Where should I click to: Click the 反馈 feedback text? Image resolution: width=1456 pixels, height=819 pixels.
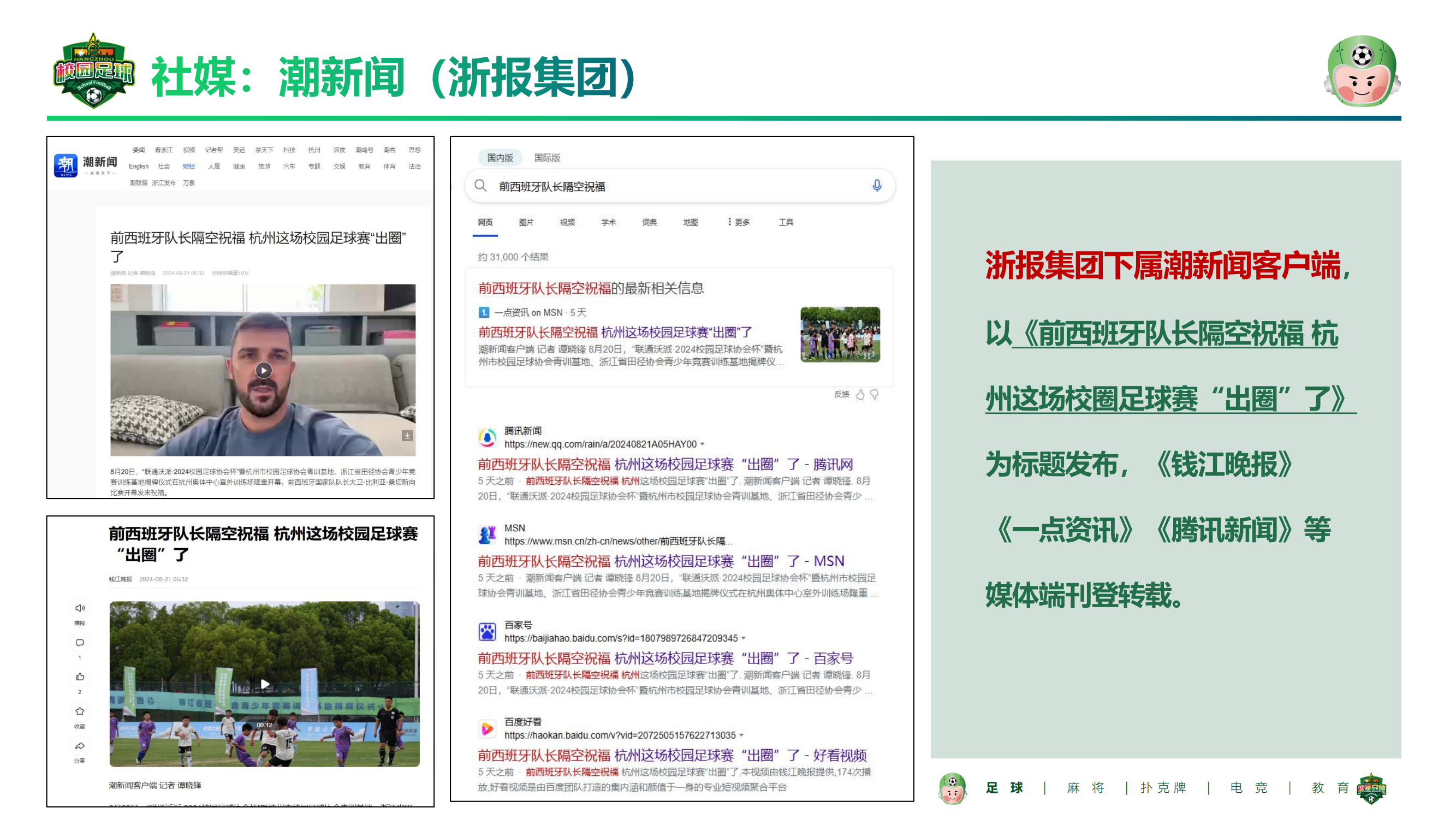tap(842, 395)
